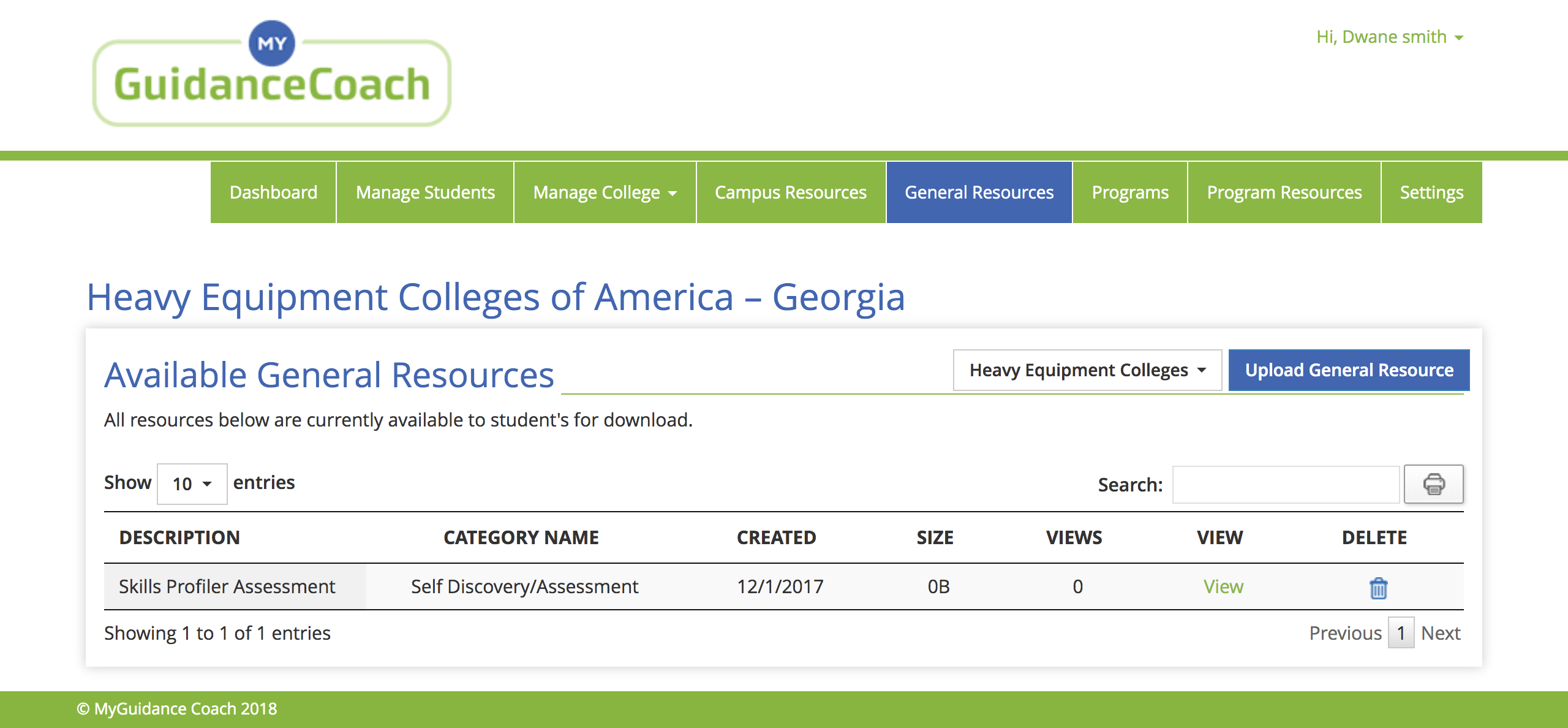Click the print icon button beside Search
1568x728 pixels.
[1433, 484]
